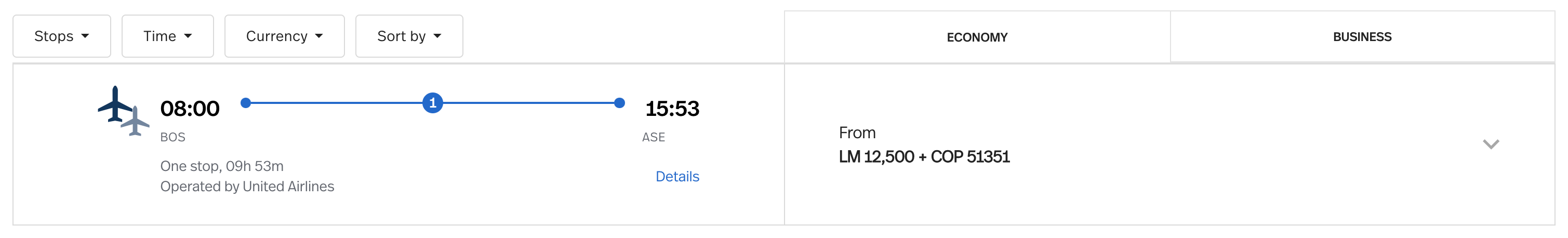Click the ASE destination airport code

pos(653,138)
